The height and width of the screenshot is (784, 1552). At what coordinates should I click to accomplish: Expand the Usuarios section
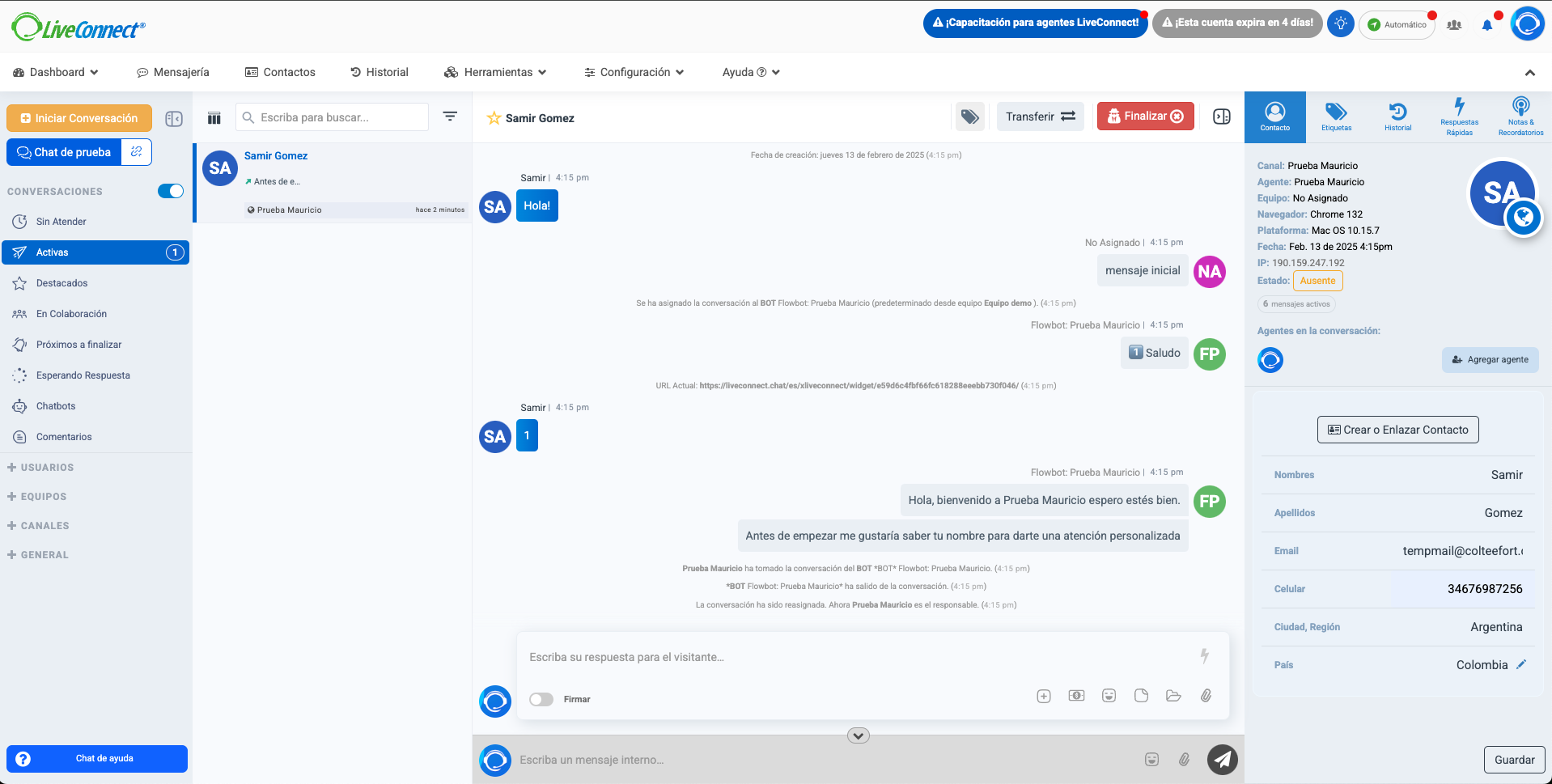pyautogui.click(x=40, y=468)
